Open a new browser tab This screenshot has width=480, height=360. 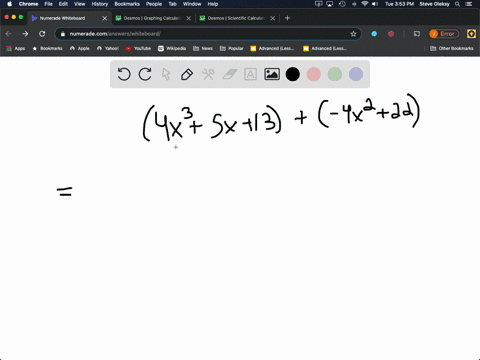click(x=287, y=18)
